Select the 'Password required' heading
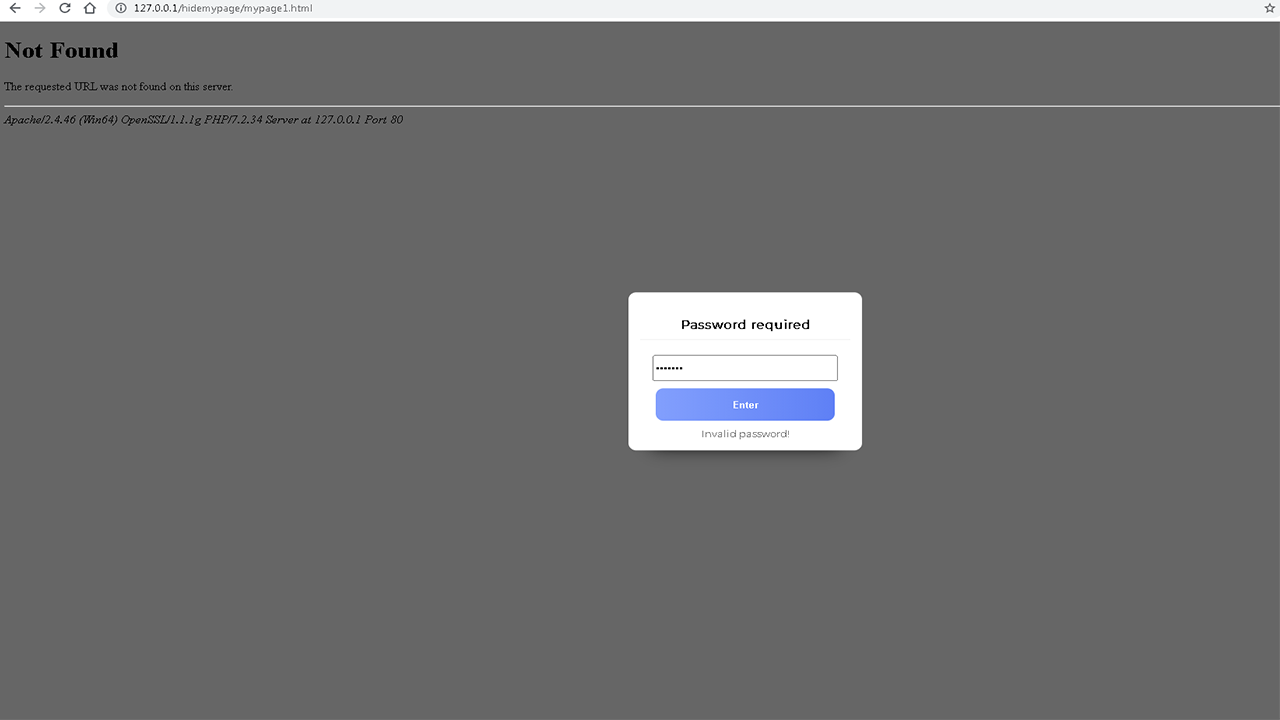 (745, 324)
